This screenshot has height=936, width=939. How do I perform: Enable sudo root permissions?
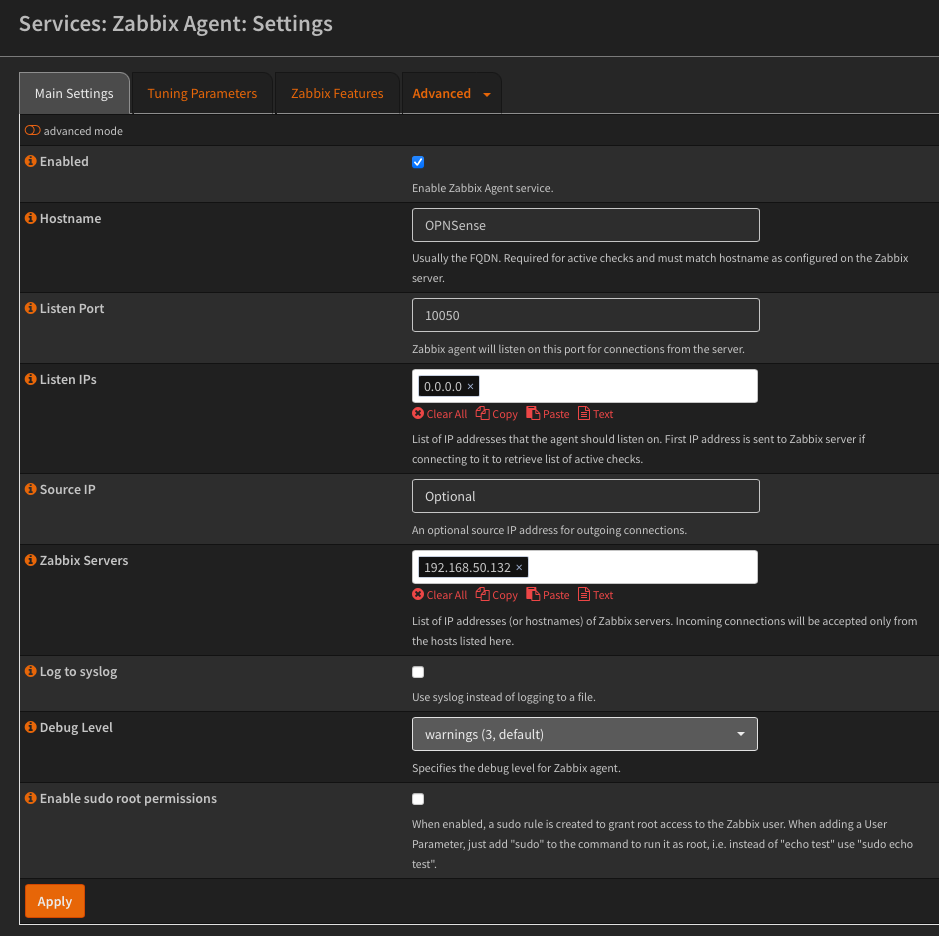tap(417, 798)
